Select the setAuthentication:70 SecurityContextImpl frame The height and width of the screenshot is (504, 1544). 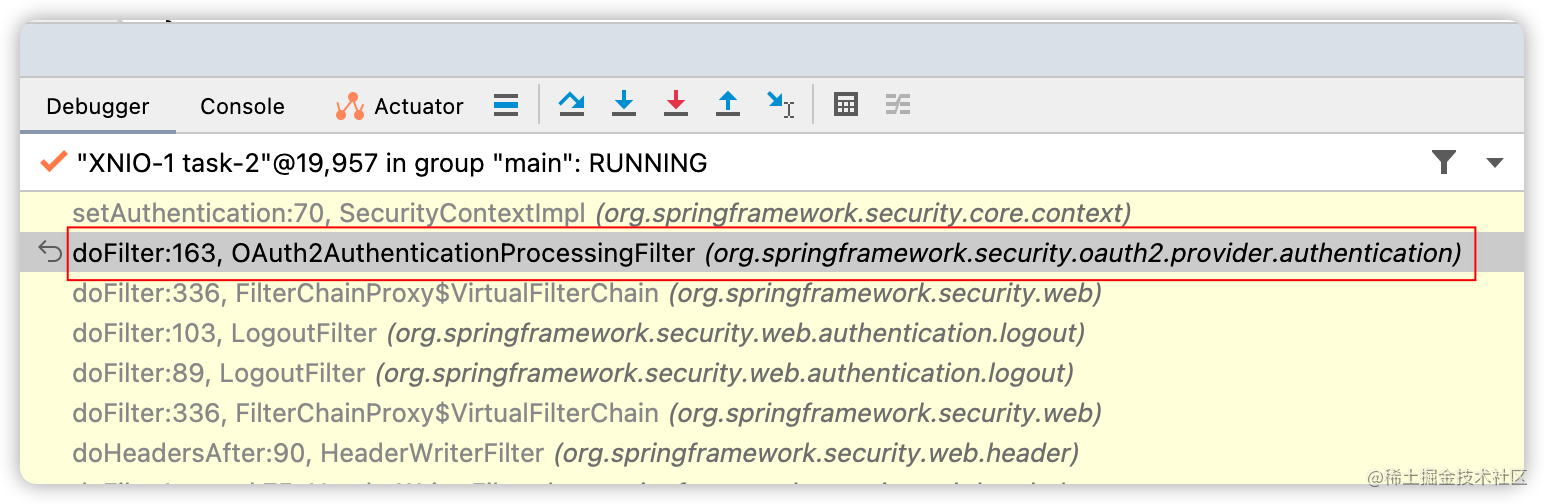click(x=772, y=213)
